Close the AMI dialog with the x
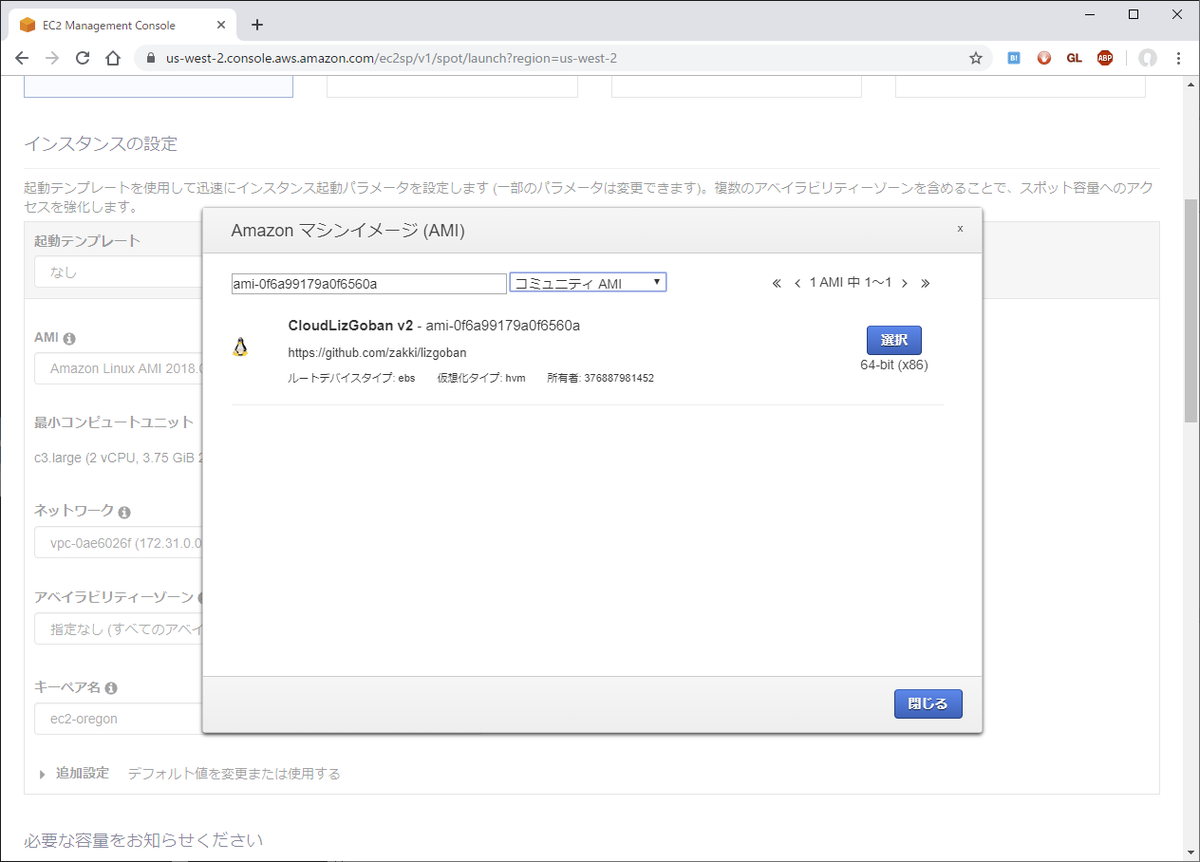Viewport: 1200px width, 862px height. 960,228
